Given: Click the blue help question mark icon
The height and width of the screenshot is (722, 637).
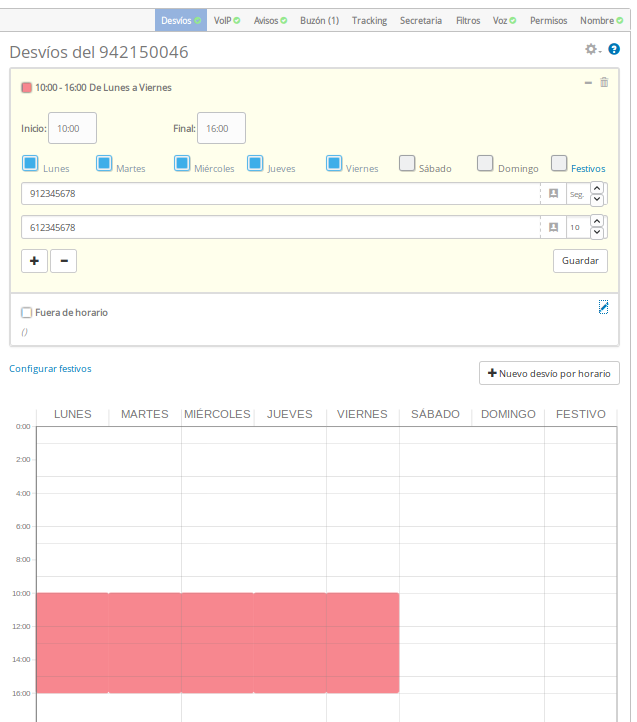Looking at the screenshot, I should point(614,49).
